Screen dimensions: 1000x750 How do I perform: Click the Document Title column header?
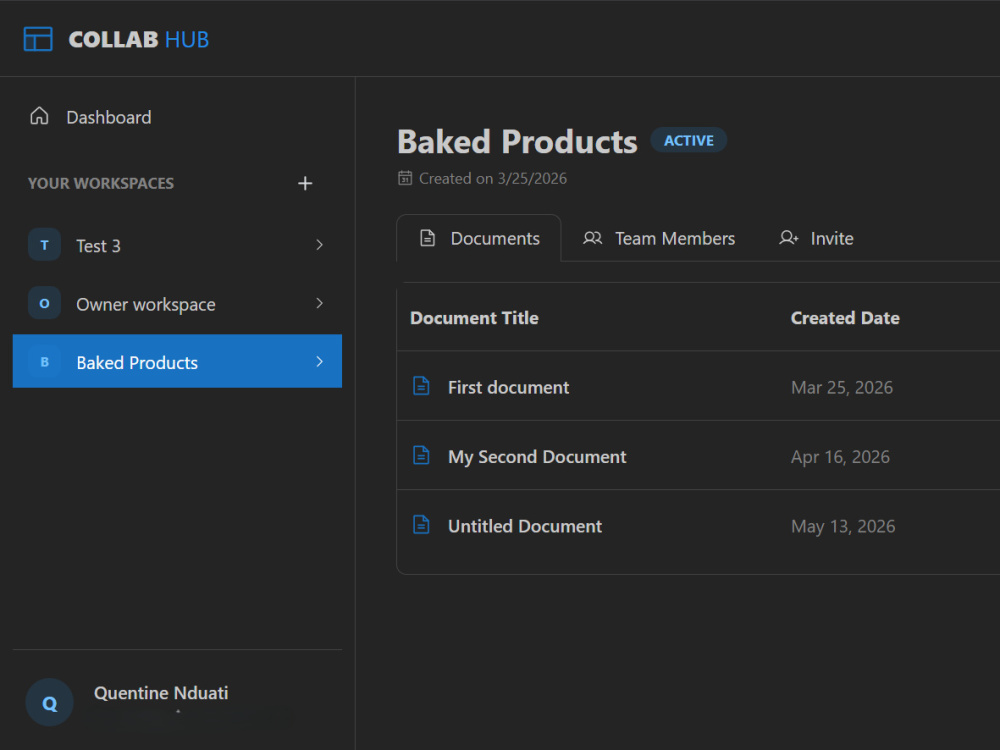coord(474,318)
